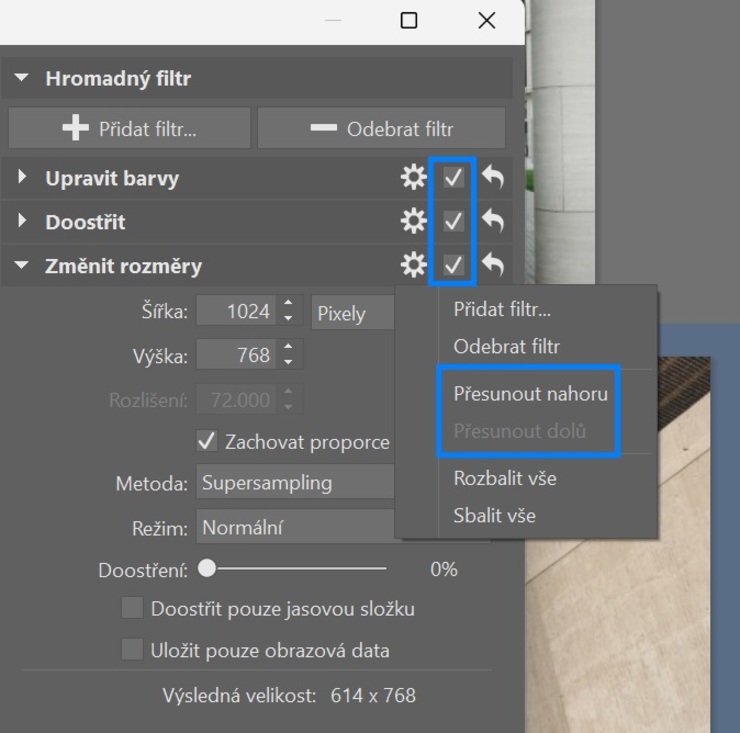Viewport: 740px width, 733px height.
Task: Expand the Upravit barvy filter
Action: click(x=21, y=177)
